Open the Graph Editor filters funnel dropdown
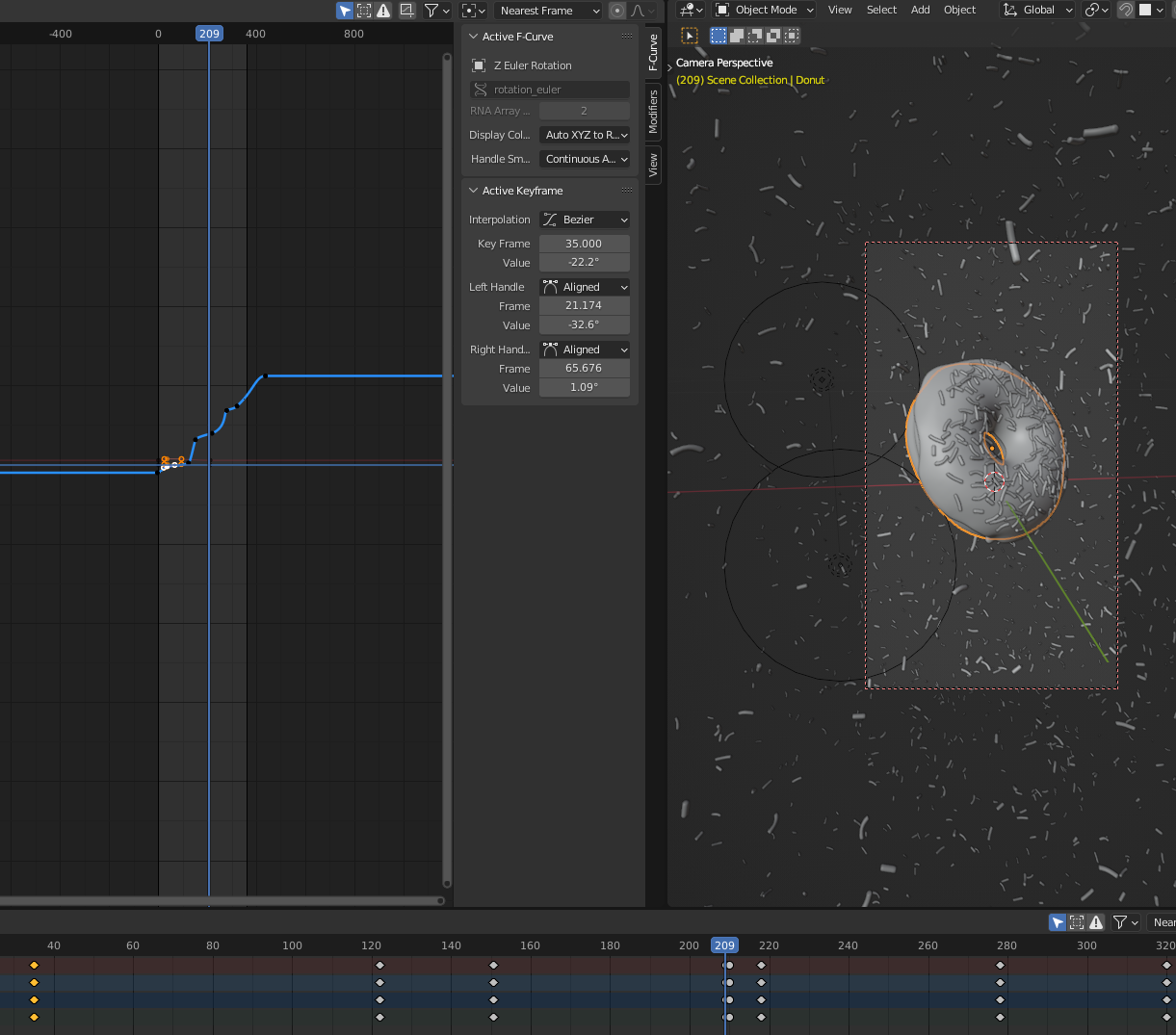Image resolution: width=1176 pixels, height=1035 pixels. coord(436,11)
